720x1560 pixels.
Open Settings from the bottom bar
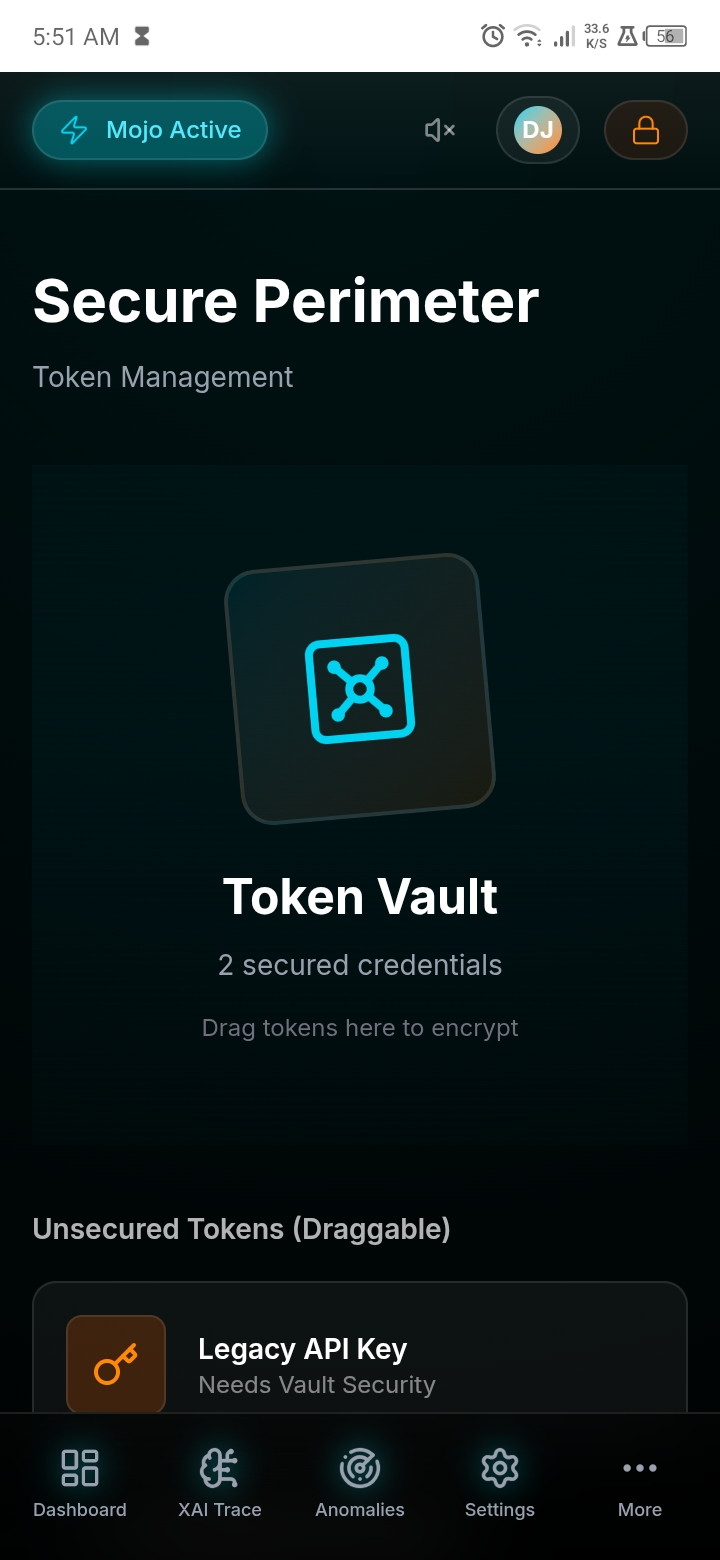click(x=500, y=1484)
